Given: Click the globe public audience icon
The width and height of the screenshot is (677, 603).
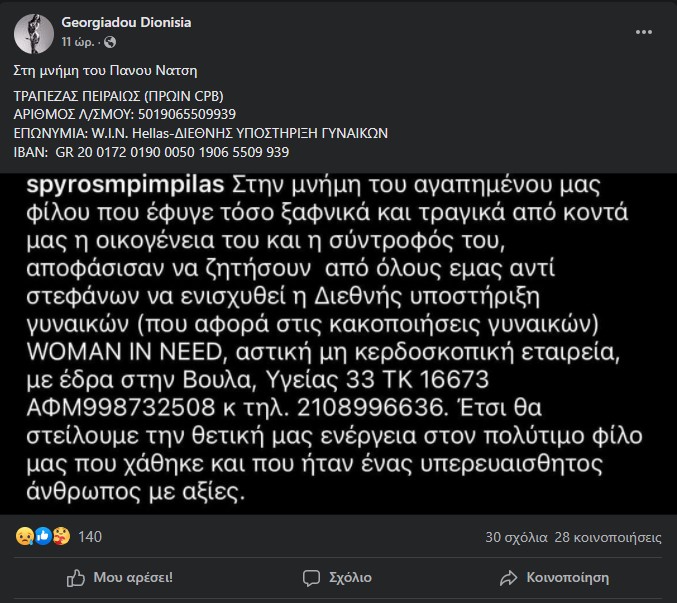Looking at the screenshot, I should [x=110, y=42].
